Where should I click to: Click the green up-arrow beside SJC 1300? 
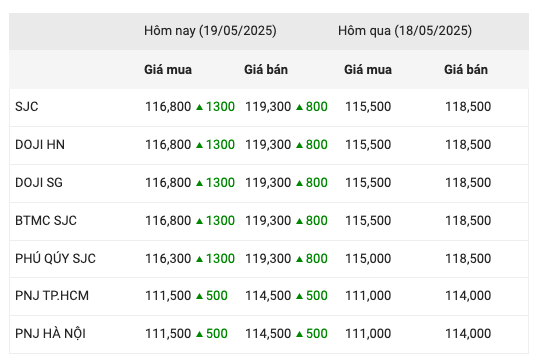point(200,107)
